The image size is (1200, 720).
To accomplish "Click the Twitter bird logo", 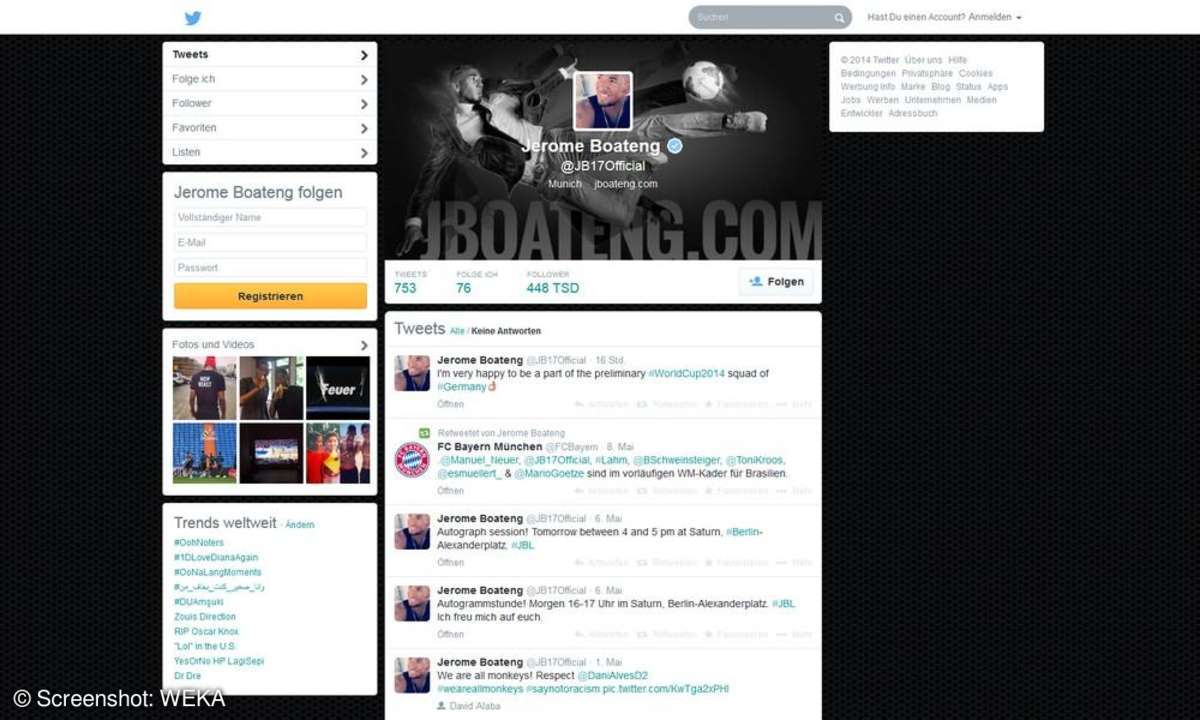I will (192, 17).
